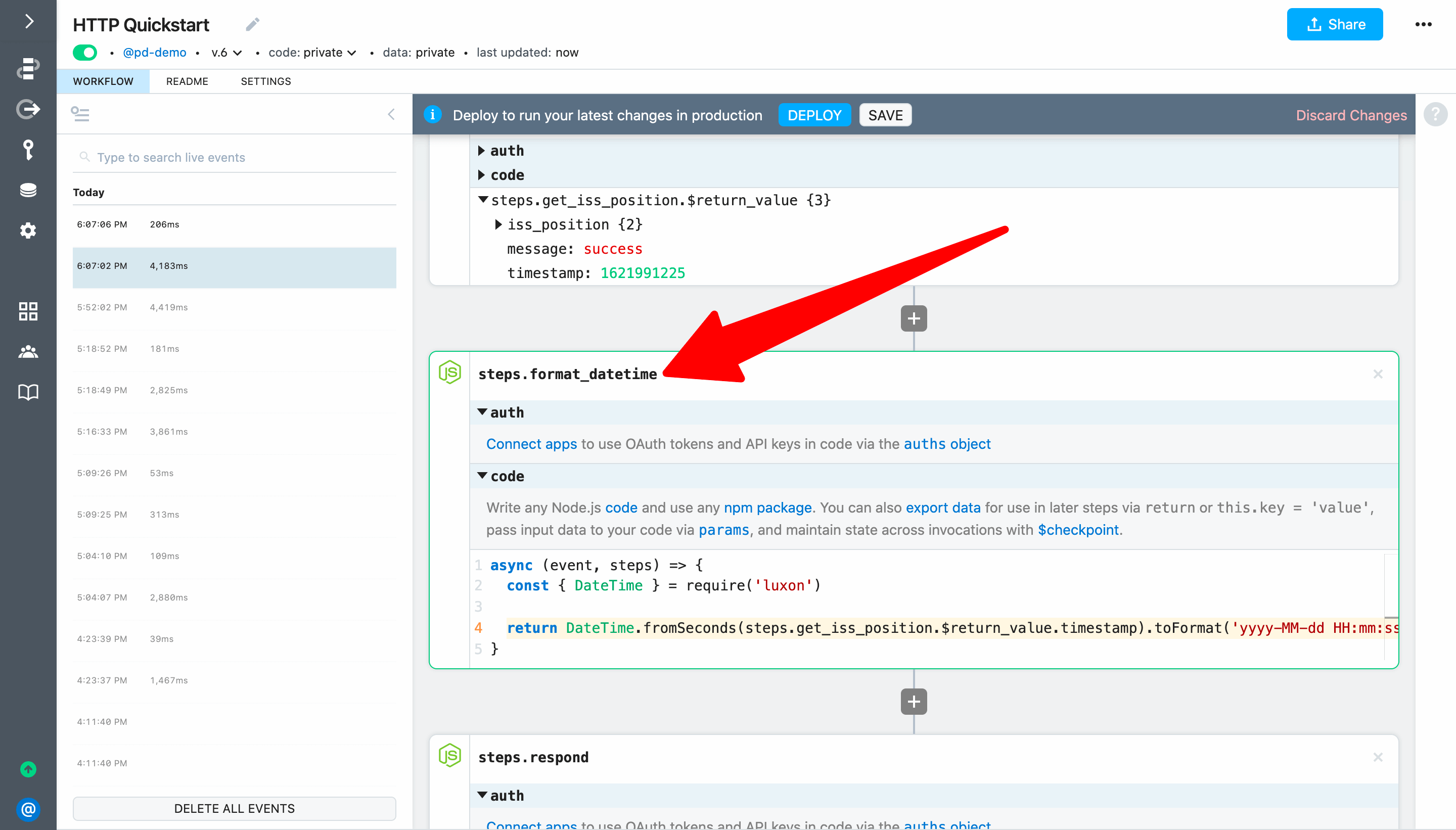Open the data stores database icon
The width and height of the screenshot is (1456, 830).
click(x=28, y=190)
